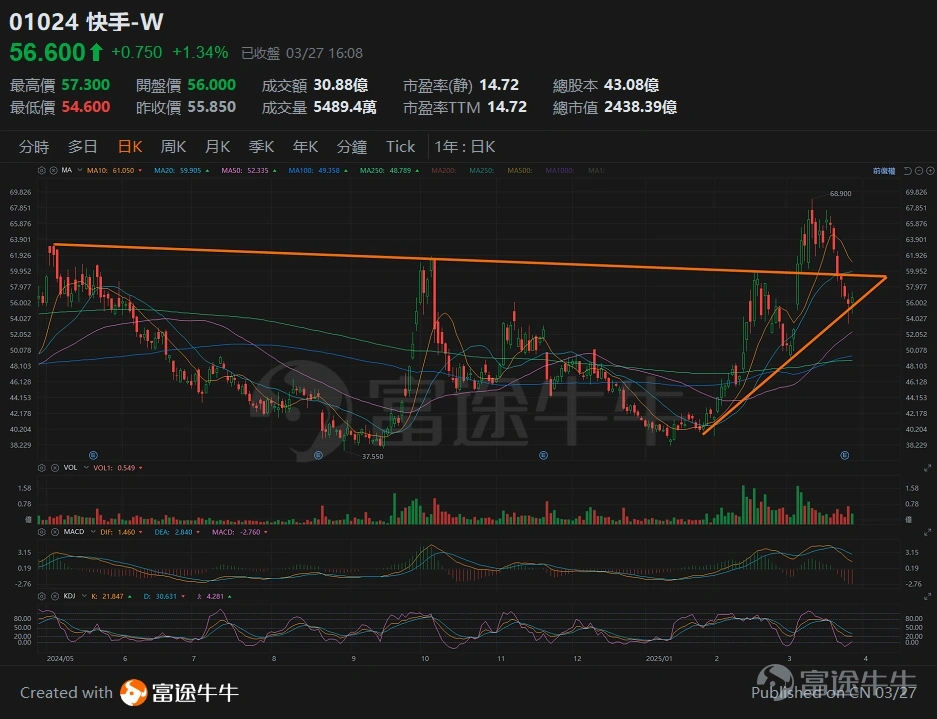This screenshot has width=937, height=719.
Task: Switch to the Tick tab
Action: tap(400, 147)
